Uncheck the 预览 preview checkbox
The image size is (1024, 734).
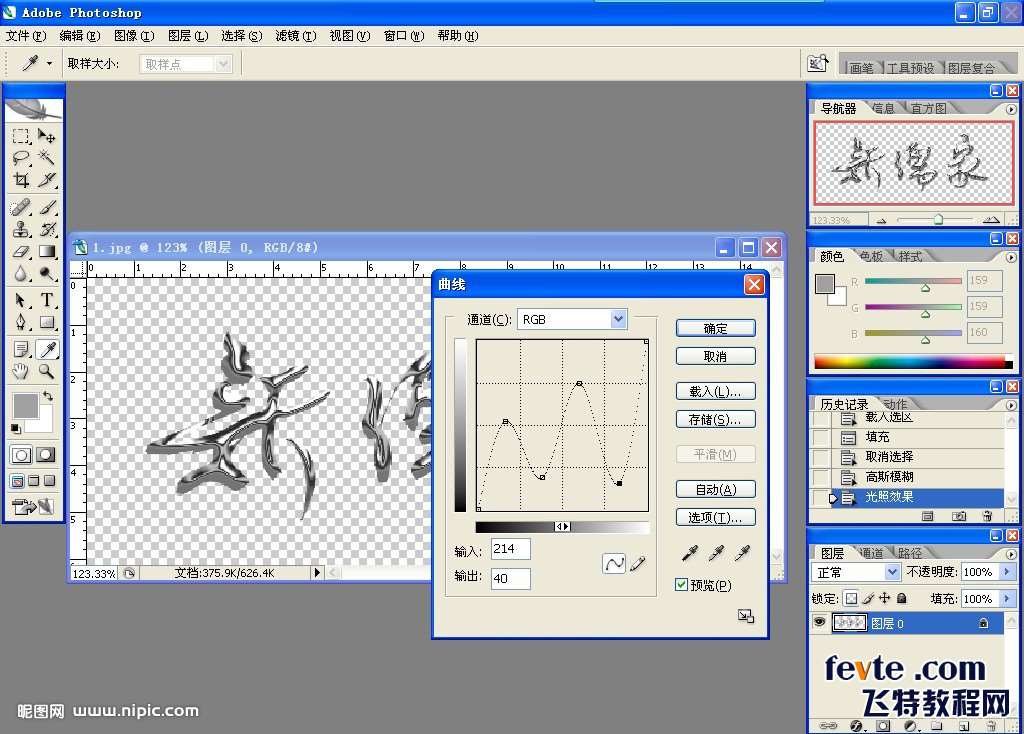click(682, 585)
